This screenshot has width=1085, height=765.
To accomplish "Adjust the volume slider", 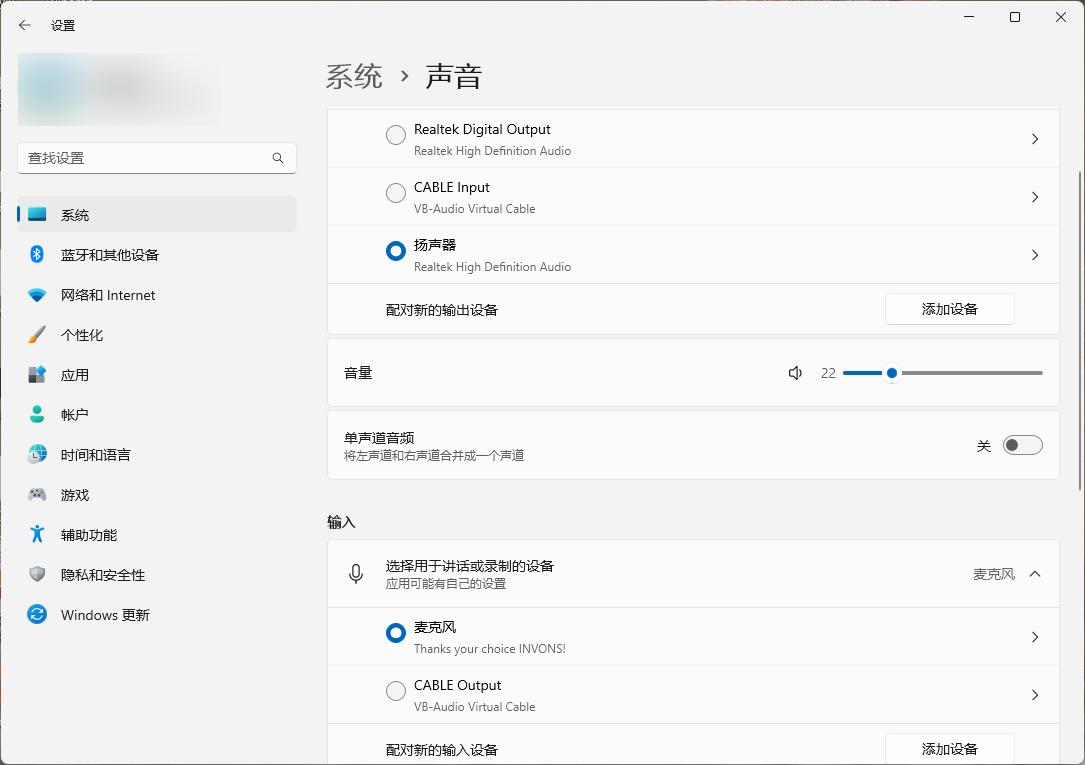I will pos(891,372).
